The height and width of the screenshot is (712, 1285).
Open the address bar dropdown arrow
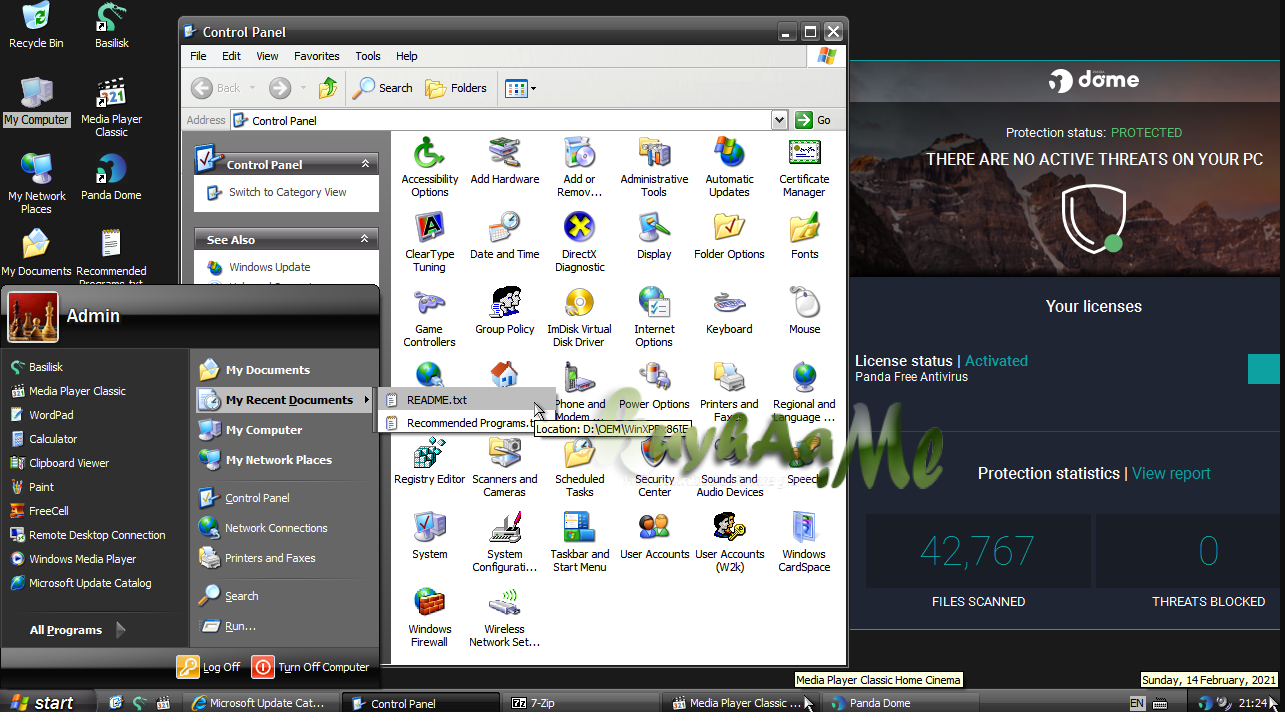tap(780, 120)
